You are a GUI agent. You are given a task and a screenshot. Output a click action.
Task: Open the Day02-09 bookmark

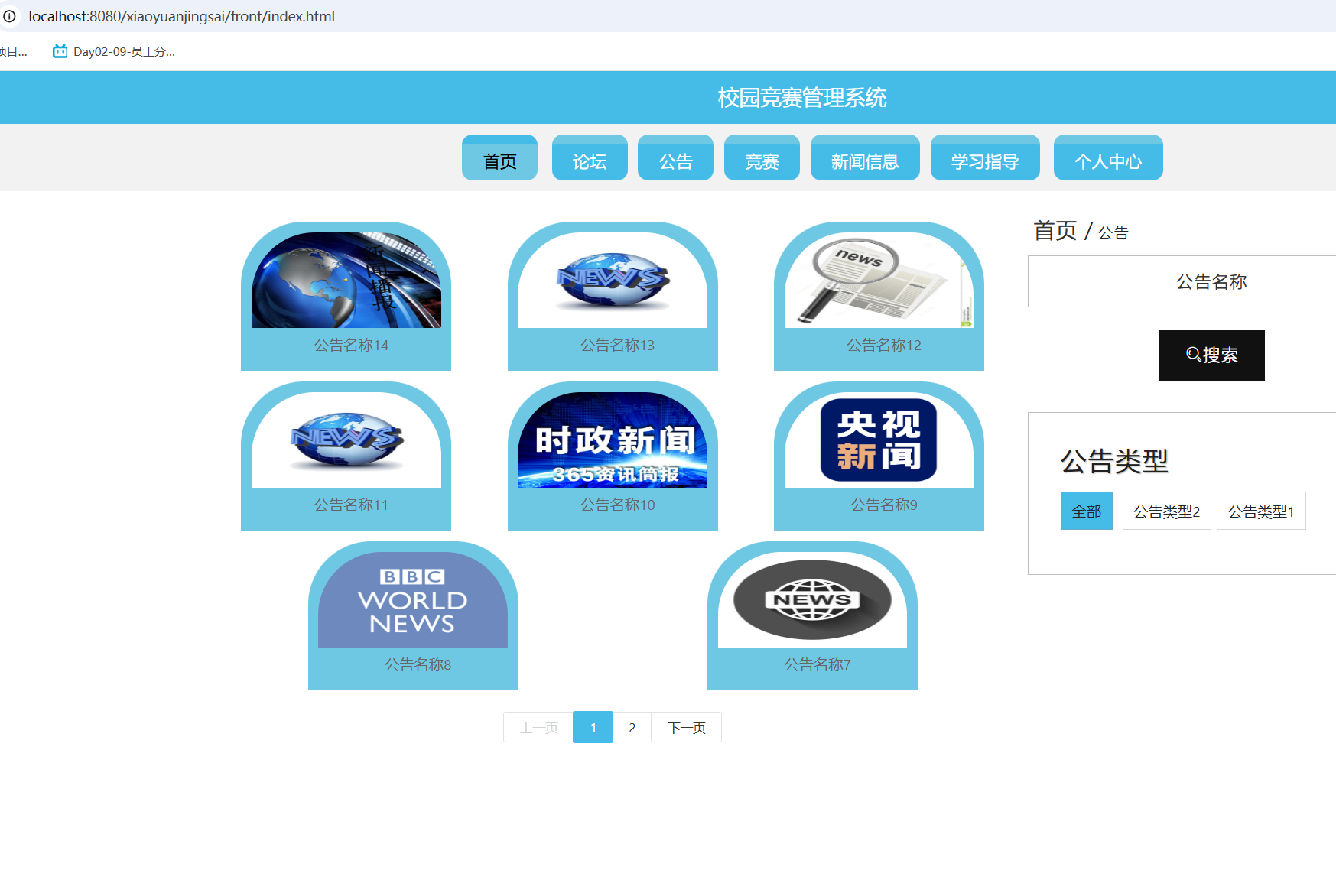point(114,51)
